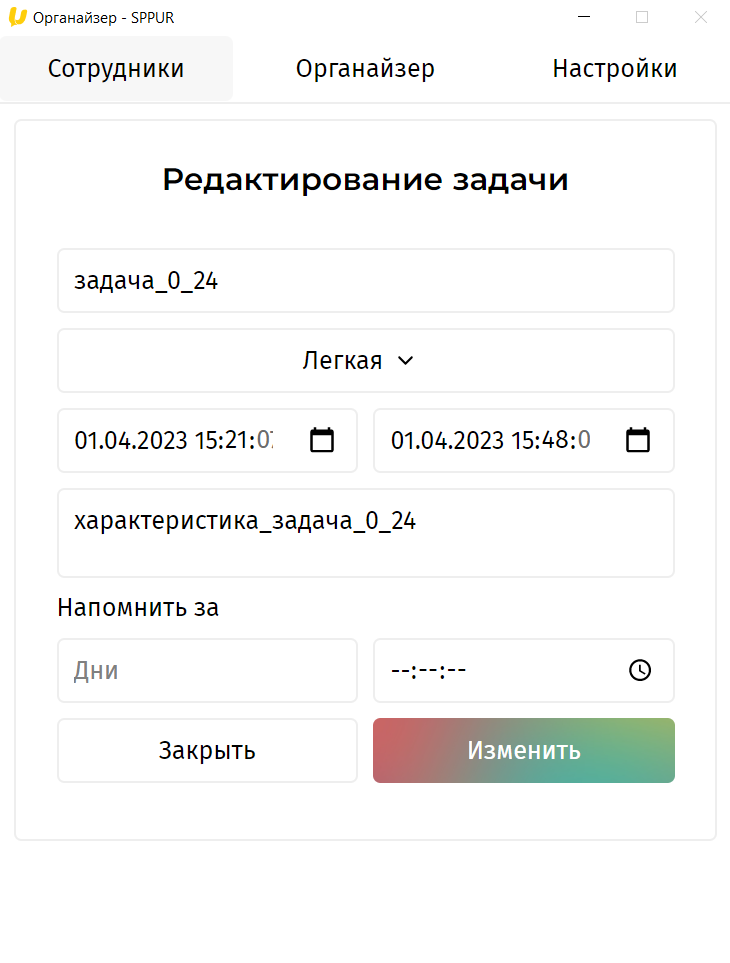
Task: Open the end date calendar picker
Action: 638,440
